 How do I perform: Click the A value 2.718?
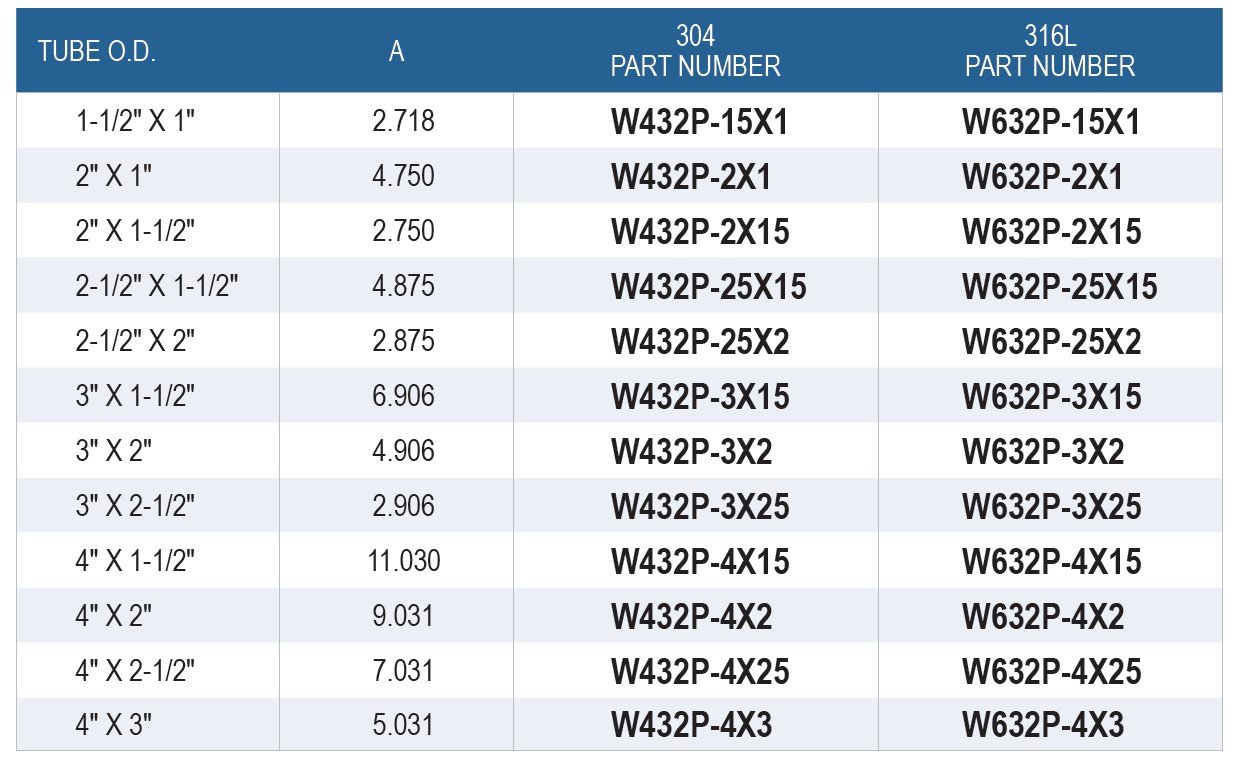pyautogui.click(x=404, y=122)
